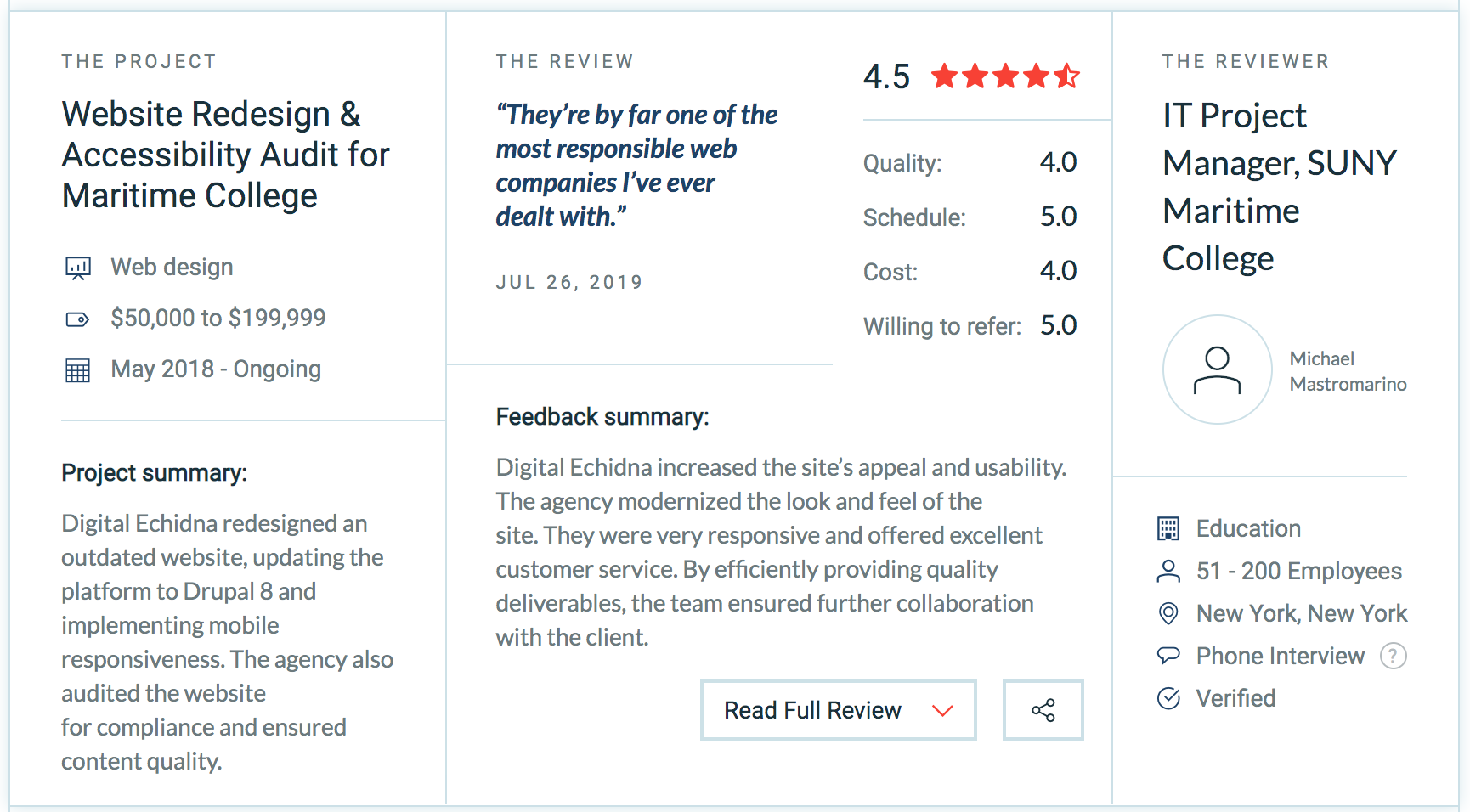This screenshot has width=1470, height=812.
Task: Click the Phone Interview speech bubble icon
Action: 1168,655
